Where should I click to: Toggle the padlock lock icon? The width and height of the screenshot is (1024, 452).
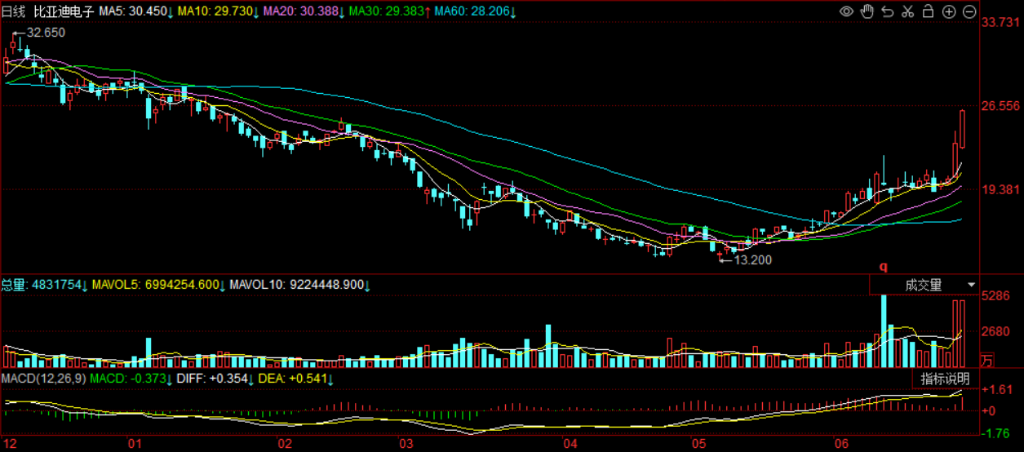(928, 11)
